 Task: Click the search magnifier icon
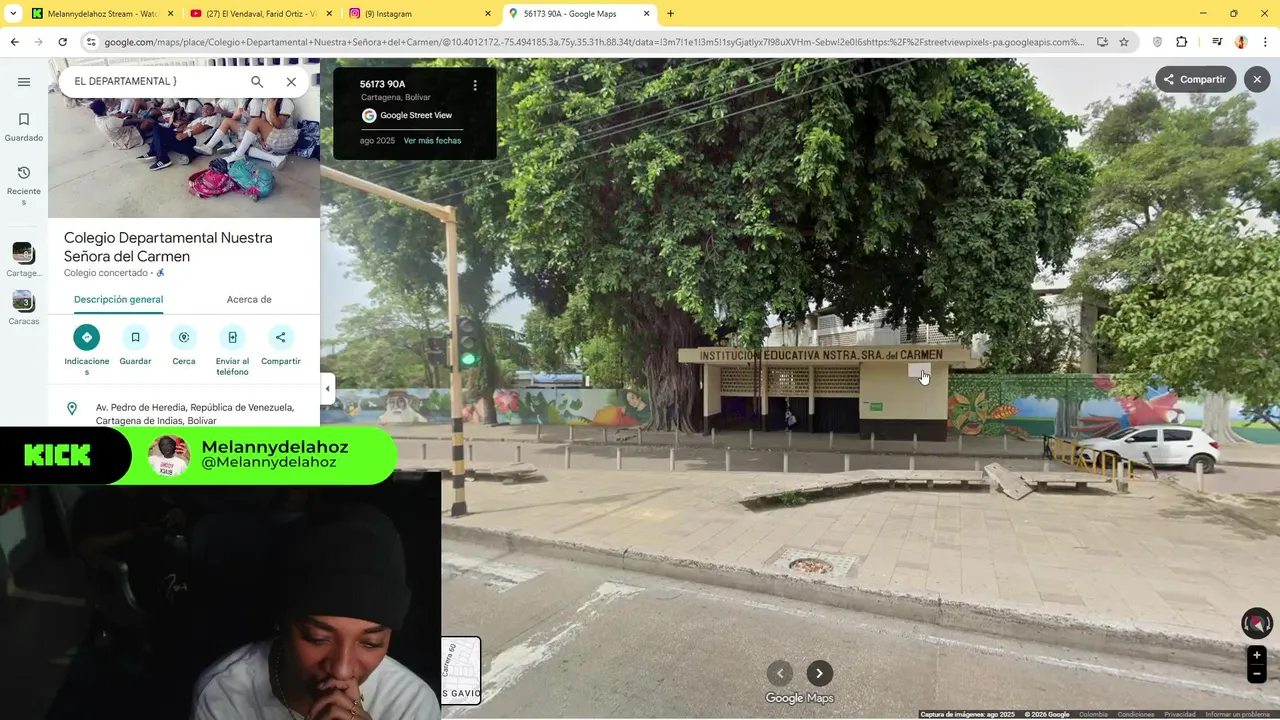tap(257, 82)
